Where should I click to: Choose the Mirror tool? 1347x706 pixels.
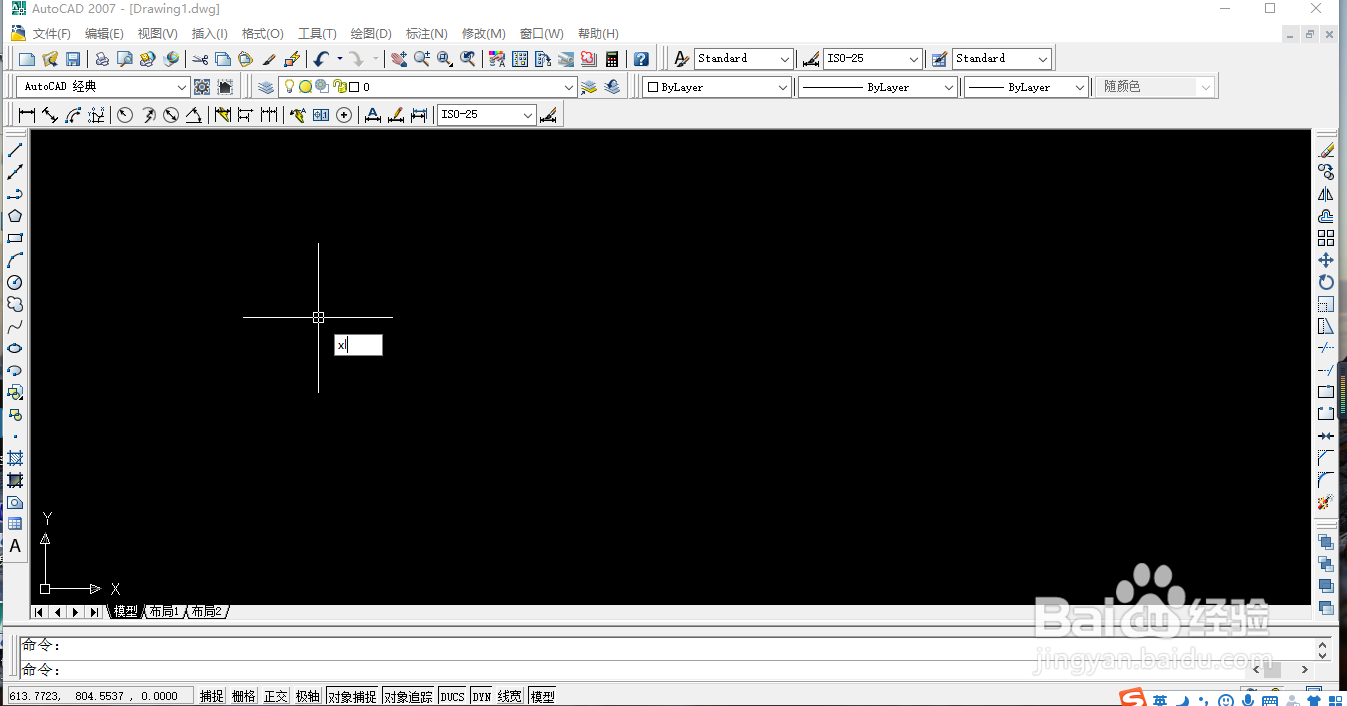(x=1326, y=194)
